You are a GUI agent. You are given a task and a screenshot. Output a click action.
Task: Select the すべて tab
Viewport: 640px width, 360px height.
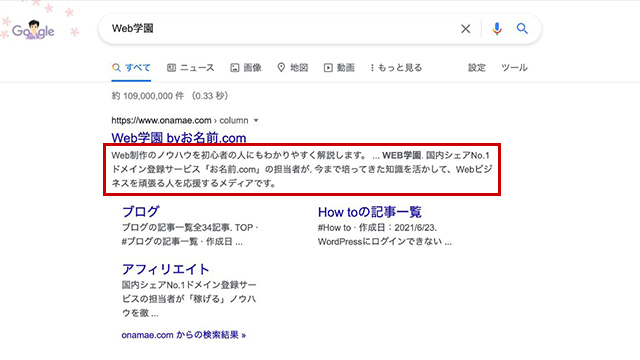pos(131,68)
